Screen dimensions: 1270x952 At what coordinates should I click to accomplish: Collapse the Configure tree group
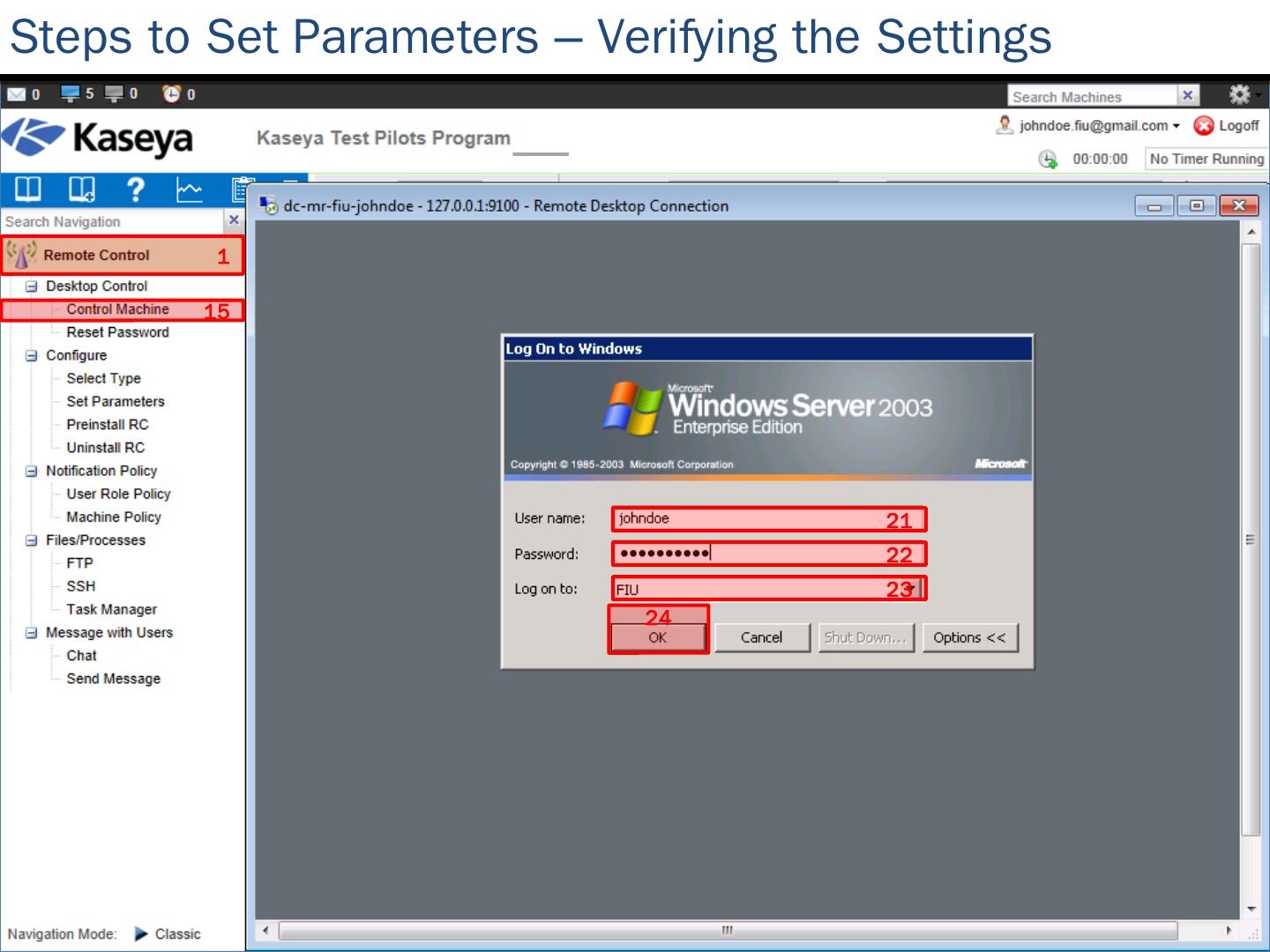click(32, 355)
